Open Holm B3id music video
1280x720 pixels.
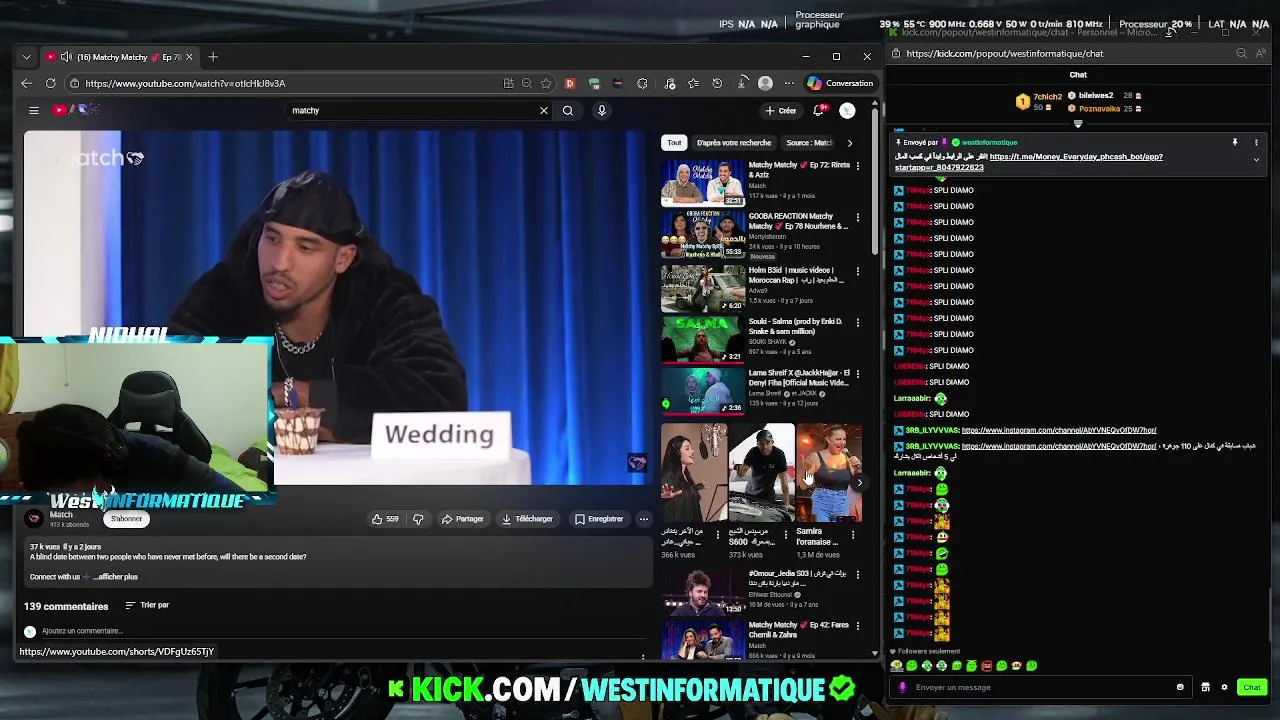point(703,288)
